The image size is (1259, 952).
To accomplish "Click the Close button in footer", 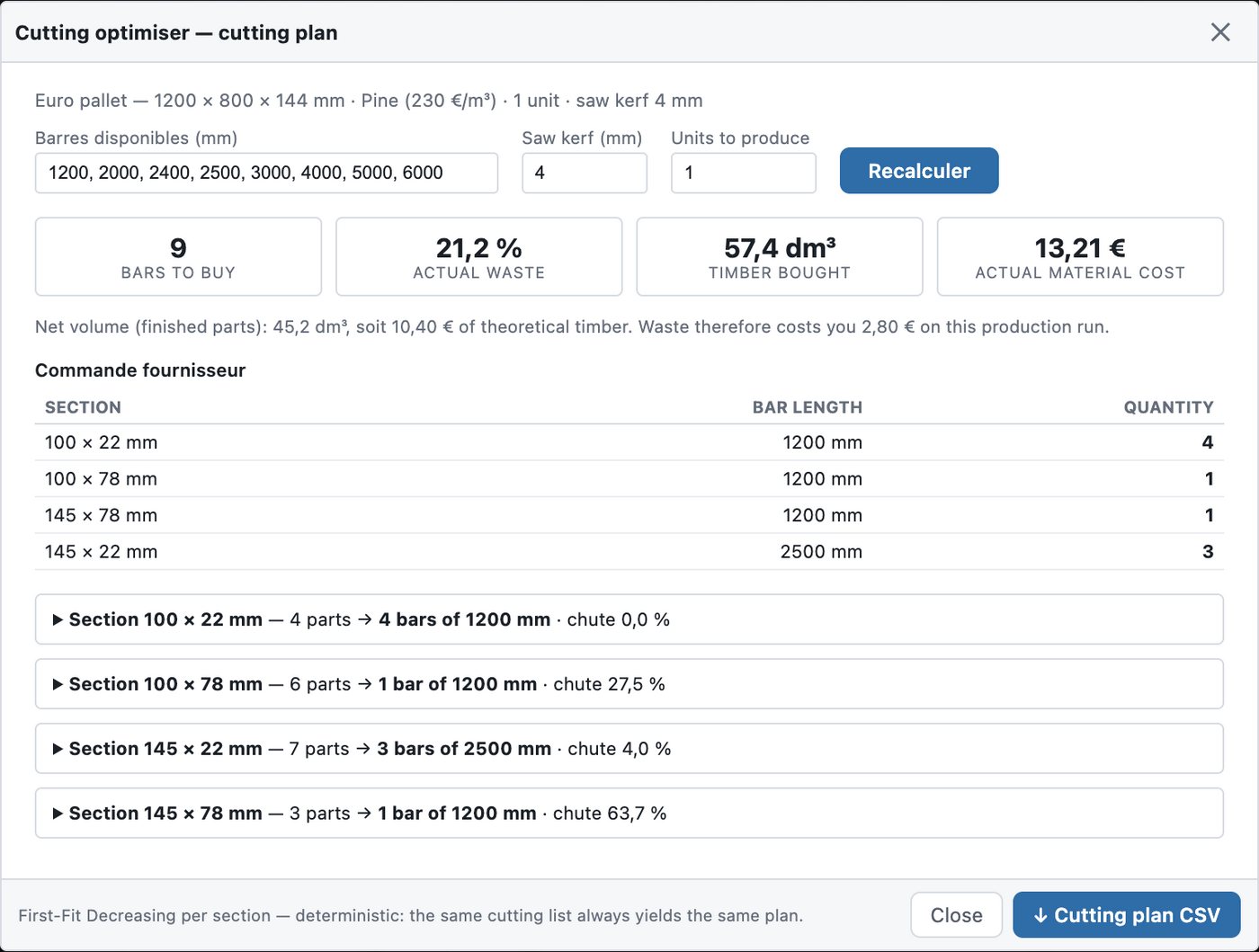I will 956,915.
